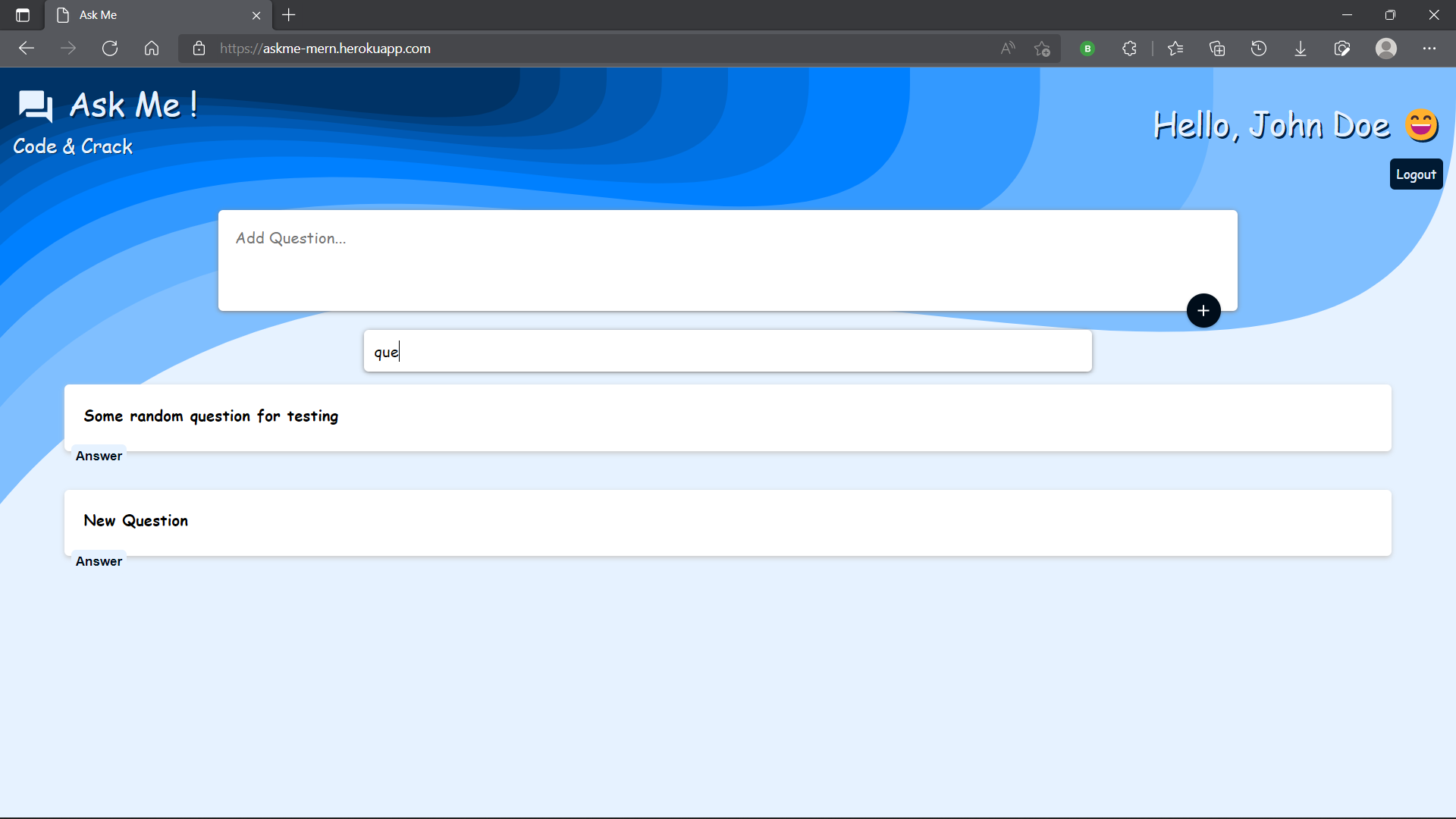Open the browser history icon

click(1259, 49)
